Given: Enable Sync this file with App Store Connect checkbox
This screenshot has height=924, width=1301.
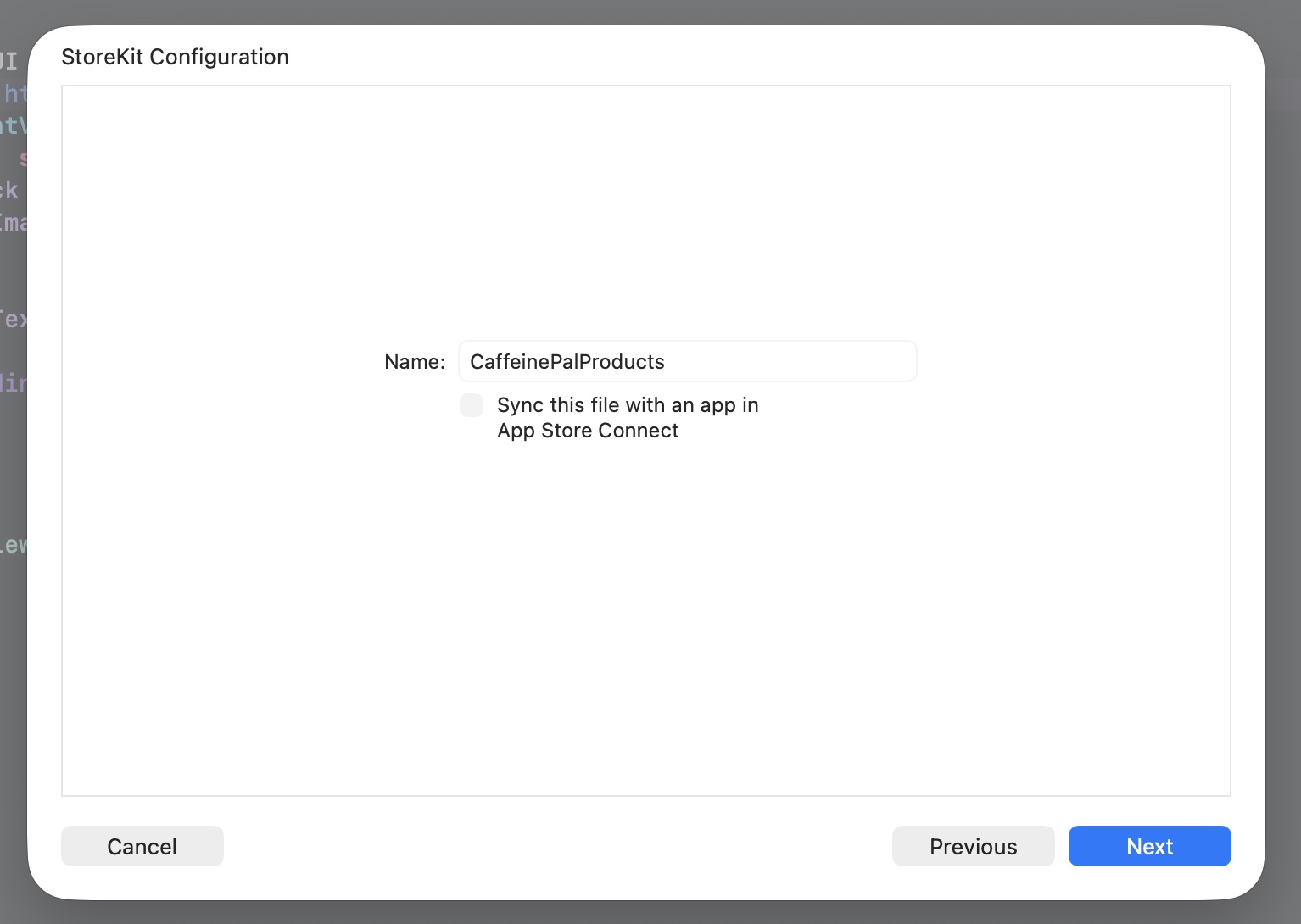Looking at the screenshot, I should [x=472, y=405].
